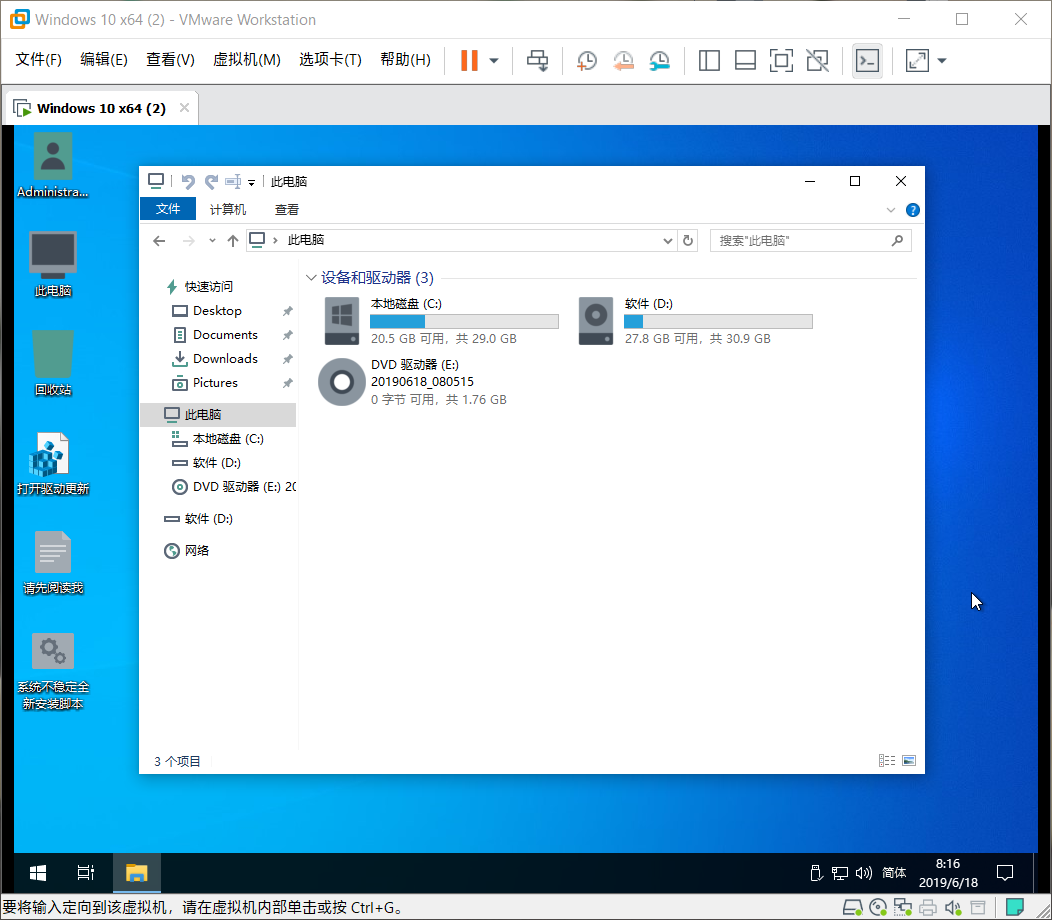Send Ctrl+Alt+Del to the virtual machine

537,60
